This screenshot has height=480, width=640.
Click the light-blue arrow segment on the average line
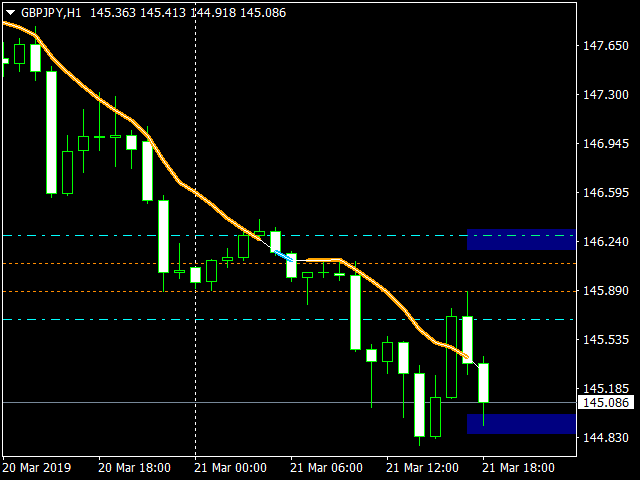tap(283, 254)
